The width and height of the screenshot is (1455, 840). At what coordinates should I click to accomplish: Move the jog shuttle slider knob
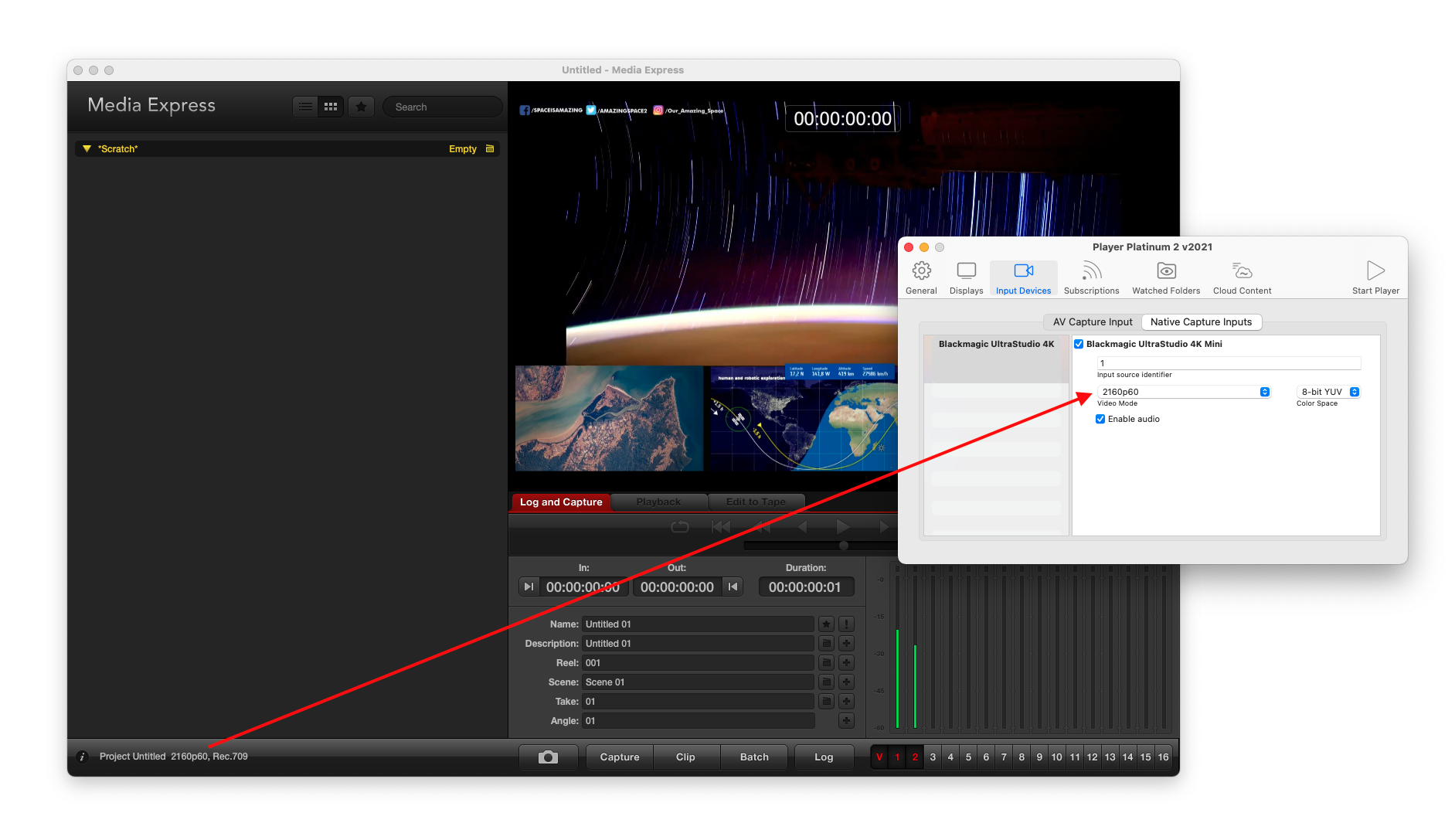[844, 546]
